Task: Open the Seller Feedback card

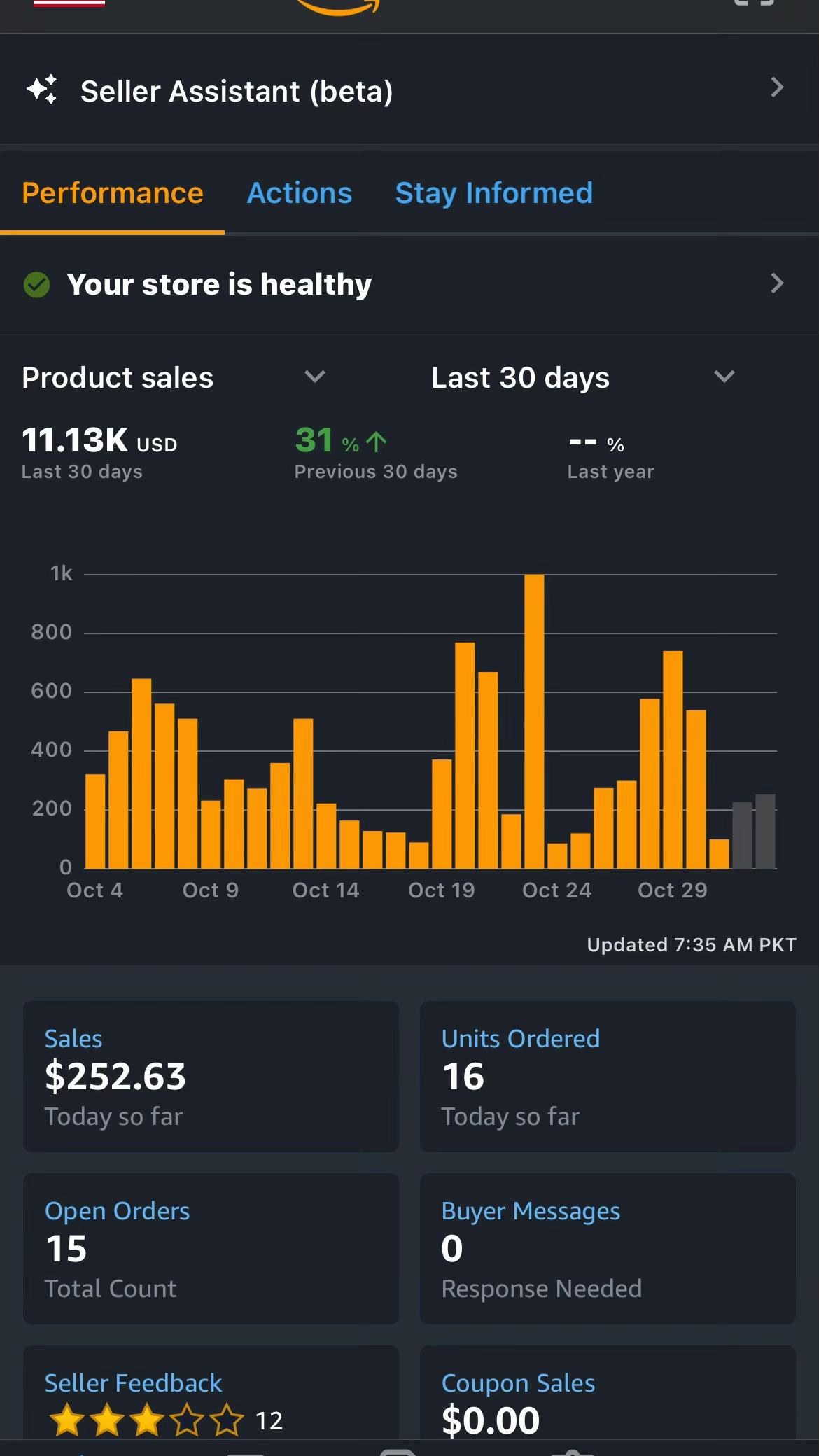Action: [x=211, y=1393]
